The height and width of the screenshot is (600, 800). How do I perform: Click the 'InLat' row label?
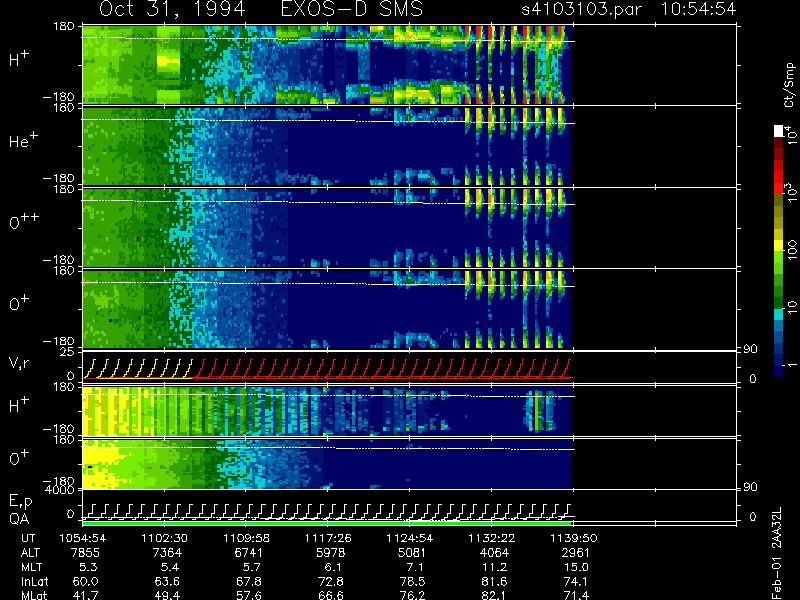pos(34,581)
